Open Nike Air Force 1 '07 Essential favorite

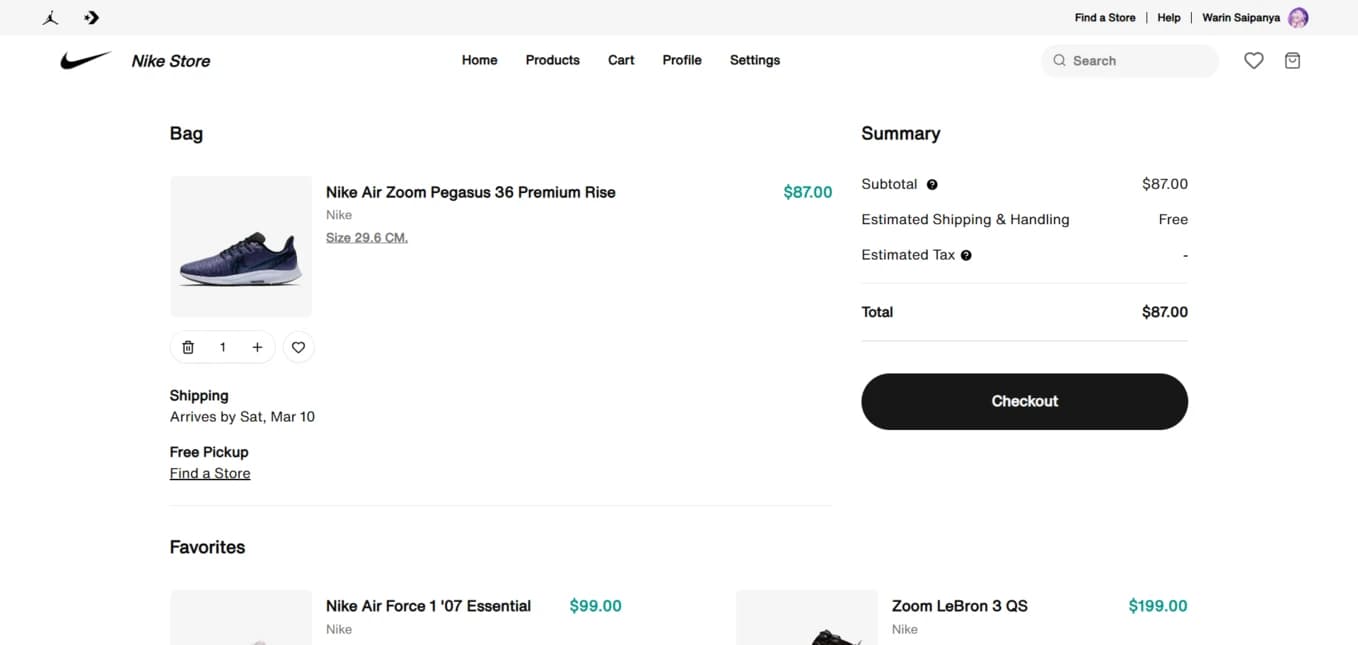tap(428, 606)
